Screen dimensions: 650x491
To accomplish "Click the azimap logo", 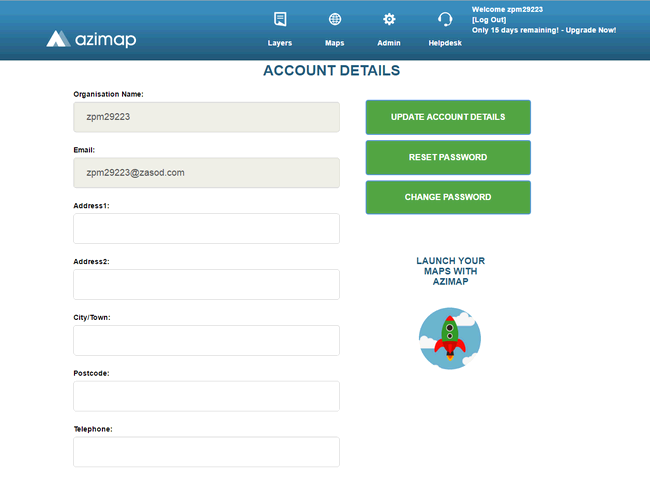I will 91,40.
